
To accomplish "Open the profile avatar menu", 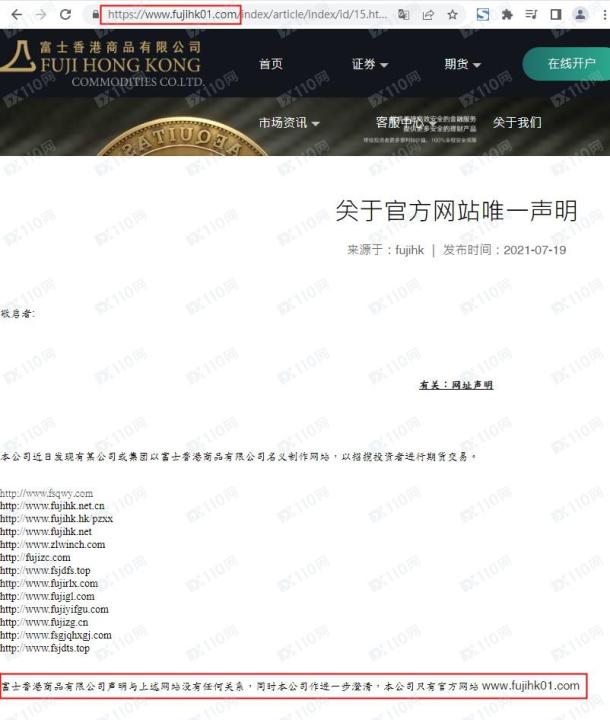I will point(581,15).
